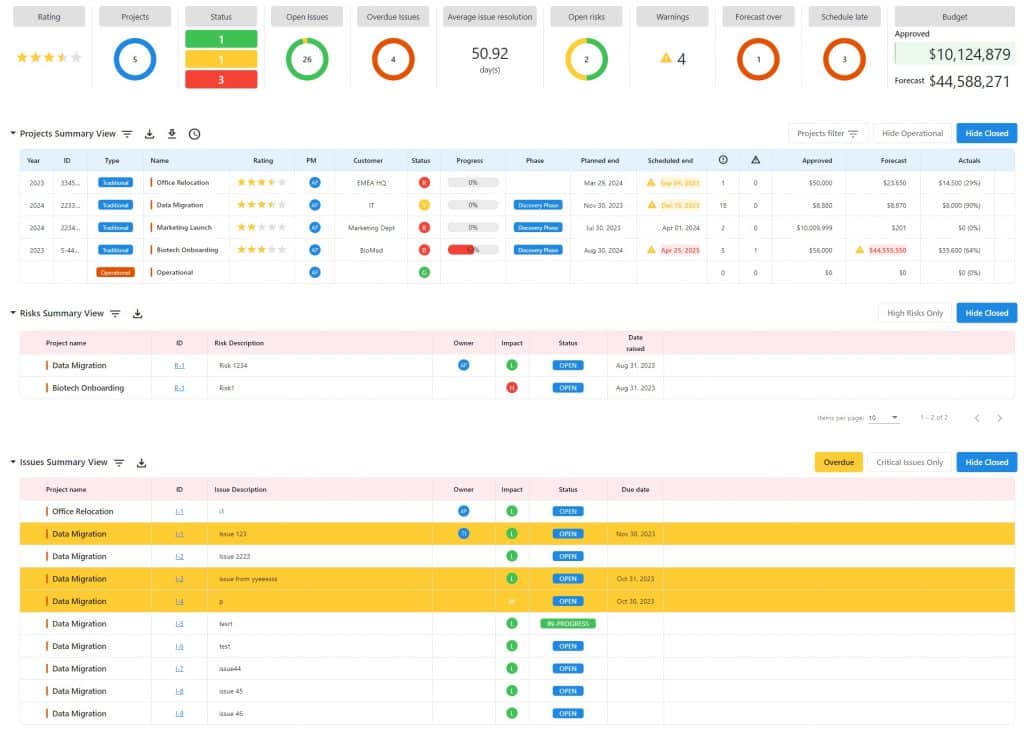The width and height of the screenshot is (1024, 729).
Task: Click the warning triangle column header icon
Action: tap(755, 160)
